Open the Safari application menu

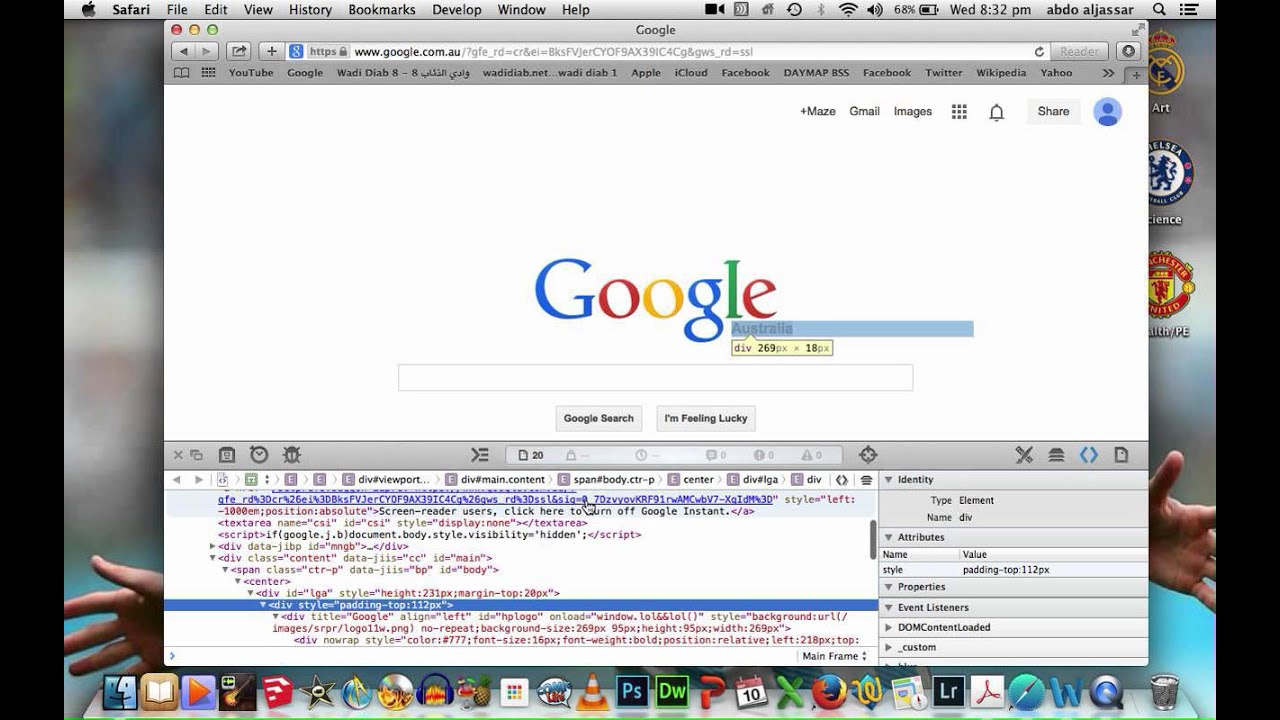(x=131, y=9)
